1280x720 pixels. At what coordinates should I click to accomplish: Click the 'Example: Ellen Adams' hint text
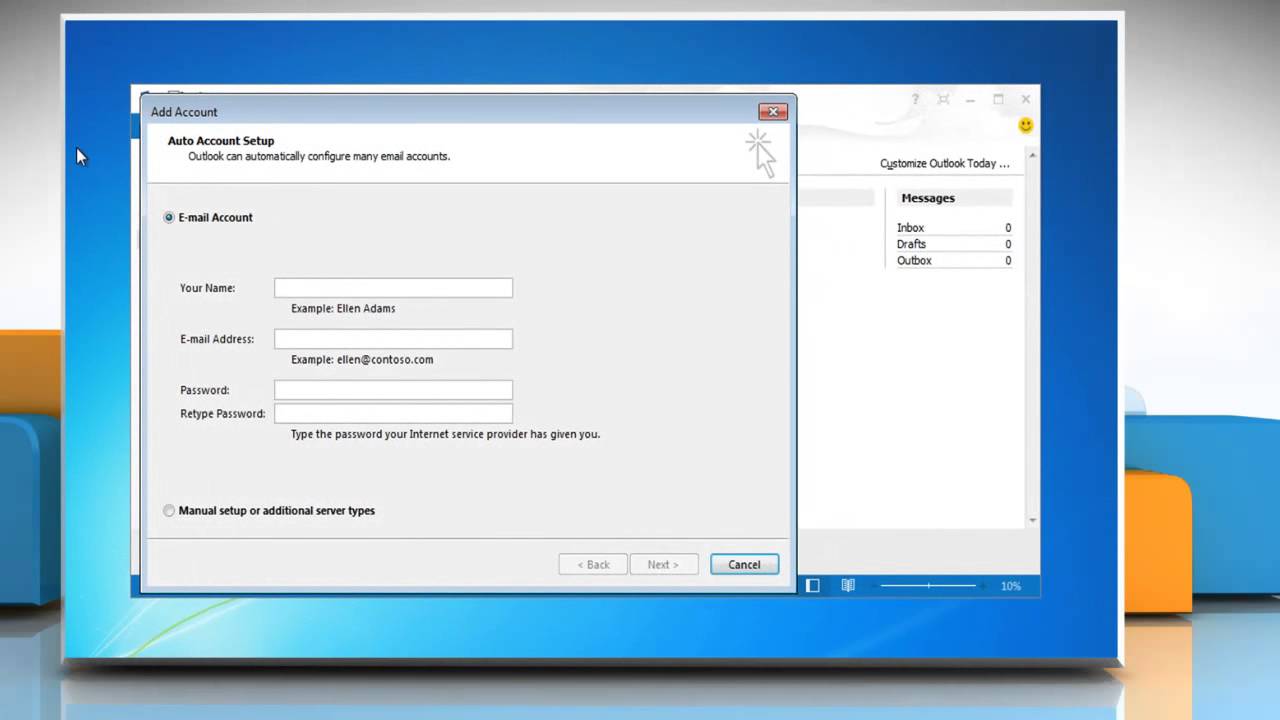[x=343, y=308]
